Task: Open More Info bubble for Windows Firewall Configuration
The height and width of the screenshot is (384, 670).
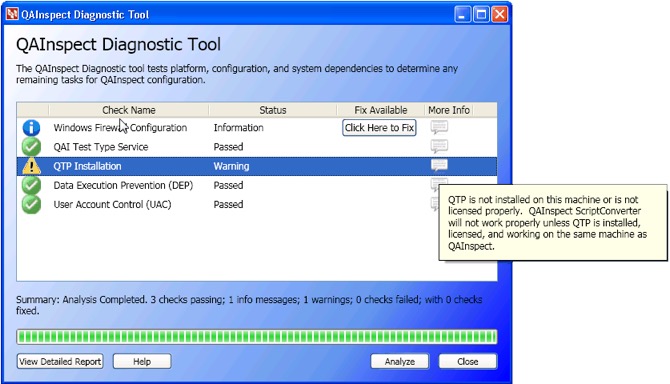Action: pyautogui.click(x=439, y=127)
